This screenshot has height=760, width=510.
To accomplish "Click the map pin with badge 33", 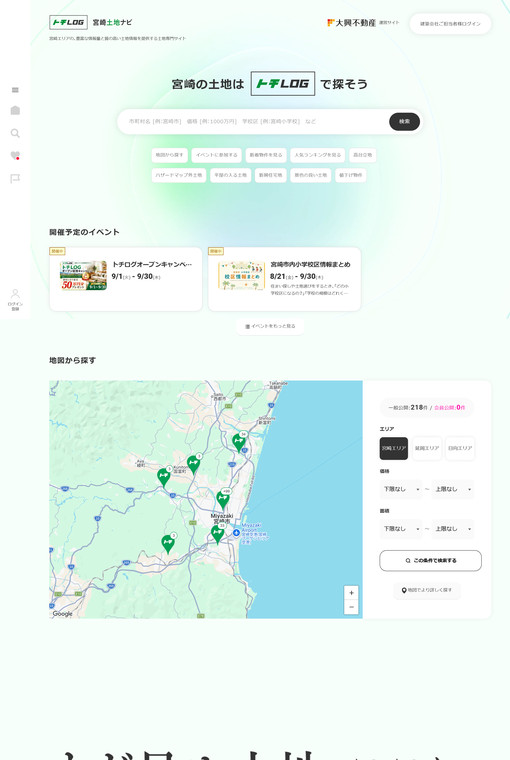I will coord(217,534).
